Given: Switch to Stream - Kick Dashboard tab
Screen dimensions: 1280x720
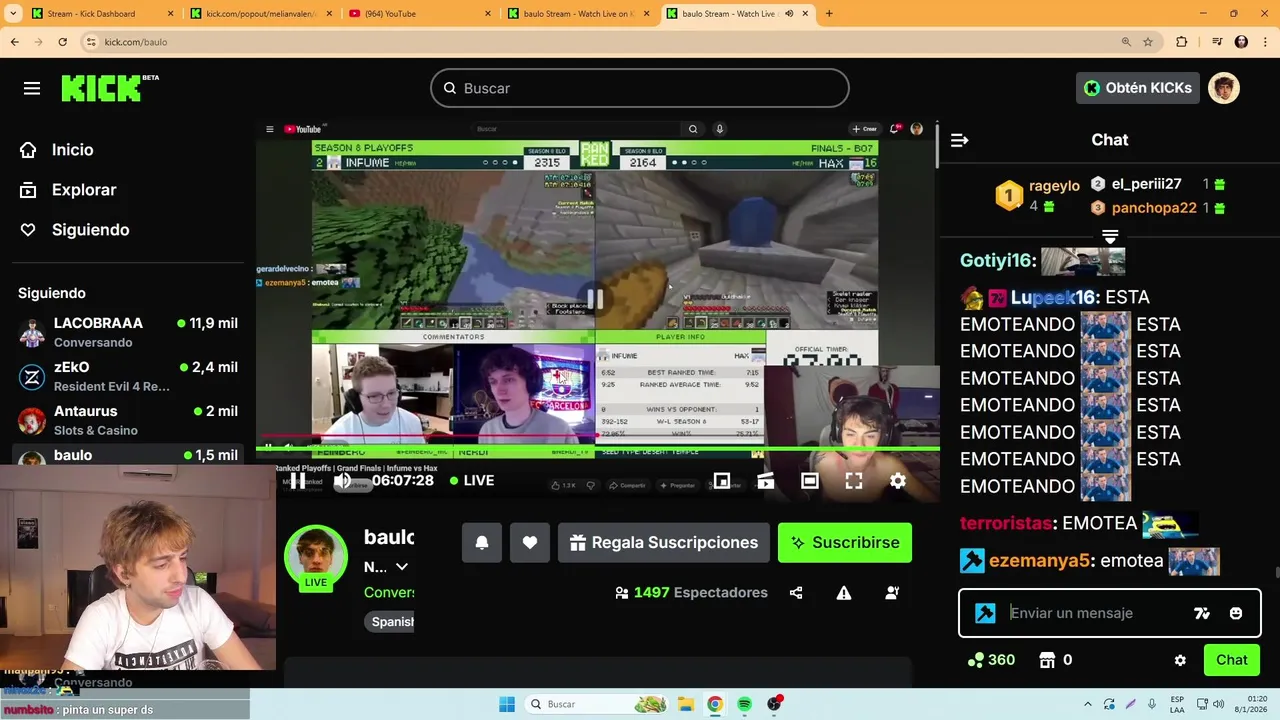Looking at the screenshot, I should pos(100,14).
